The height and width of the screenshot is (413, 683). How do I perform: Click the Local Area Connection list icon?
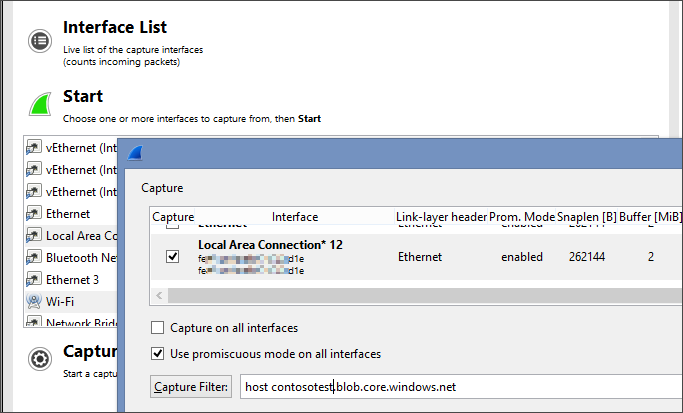pyautogui.click(x=33, y=236)
